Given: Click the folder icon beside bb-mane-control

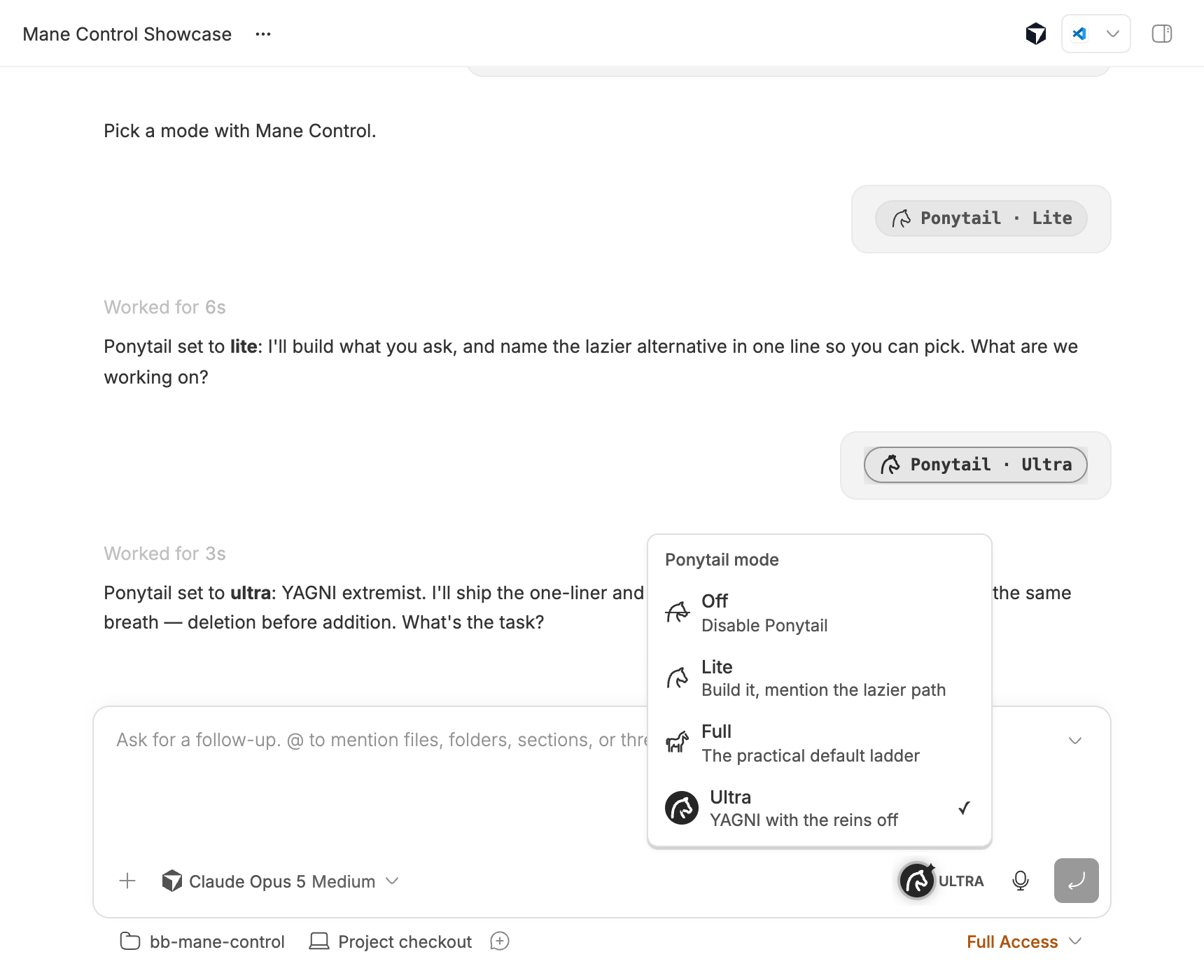Looking at the screenshot, I should (130, 941).
